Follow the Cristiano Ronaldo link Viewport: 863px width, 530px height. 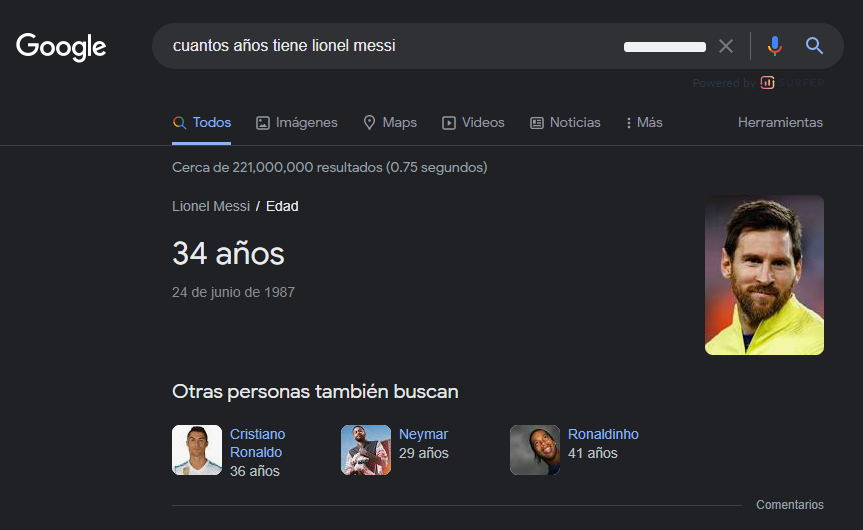pos(257,443)
